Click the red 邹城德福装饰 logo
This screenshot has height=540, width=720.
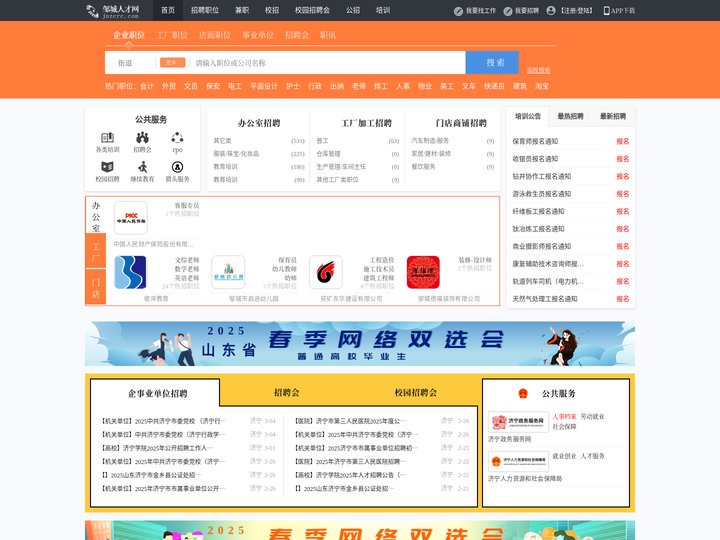pyautogui.click(x=423, y=272)
